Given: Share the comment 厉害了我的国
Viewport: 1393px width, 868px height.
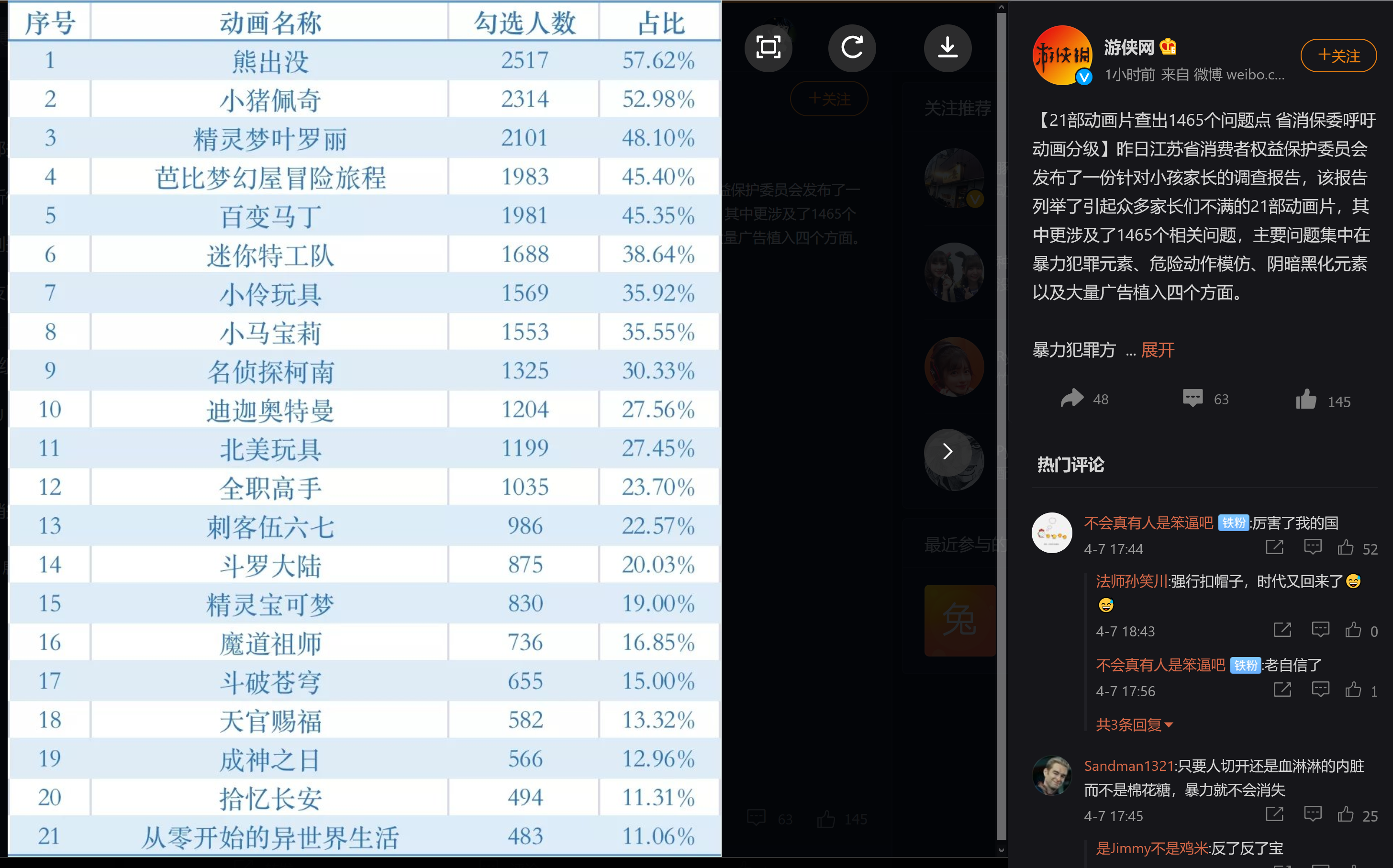Looking at the screenshot, I should (x=1274, y=547).
